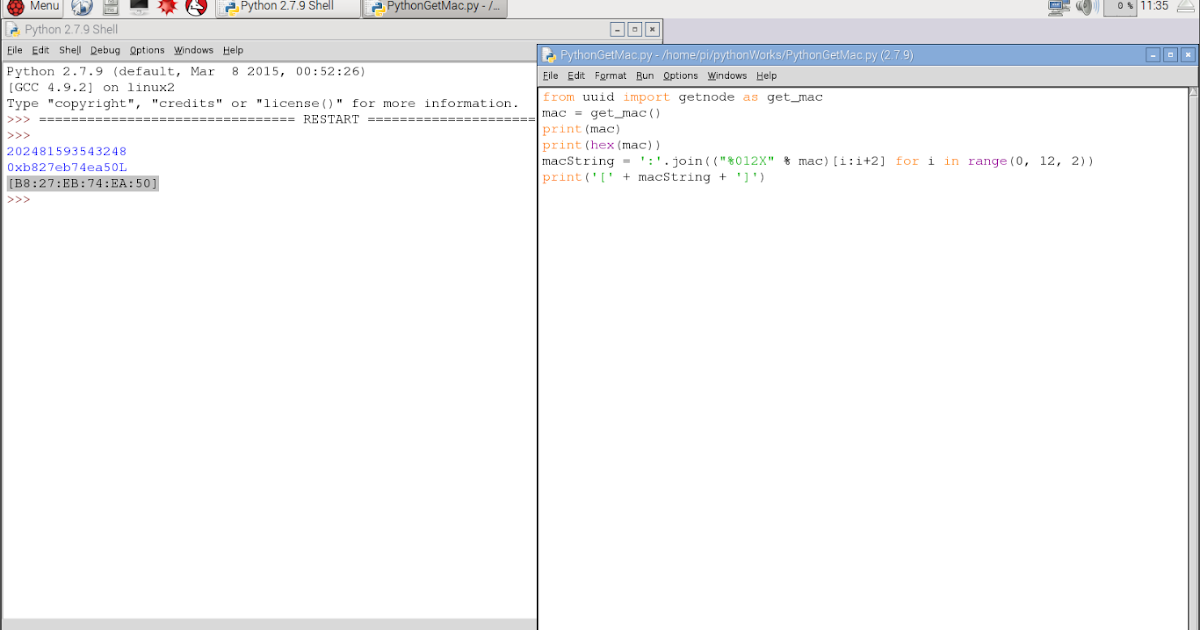Maximize the Python Shell window

pyautogui.click(x=635, y=30)
